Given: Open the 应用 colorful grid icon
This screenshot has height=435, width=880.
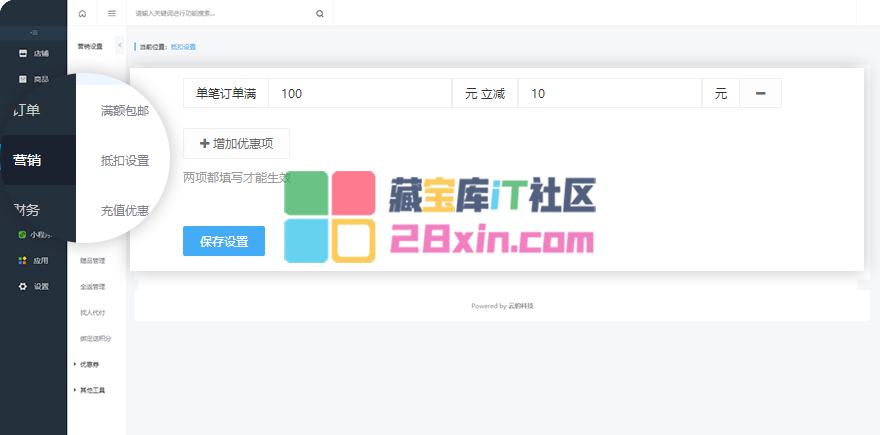Looking at the screenshot, I should pos(22,260).
